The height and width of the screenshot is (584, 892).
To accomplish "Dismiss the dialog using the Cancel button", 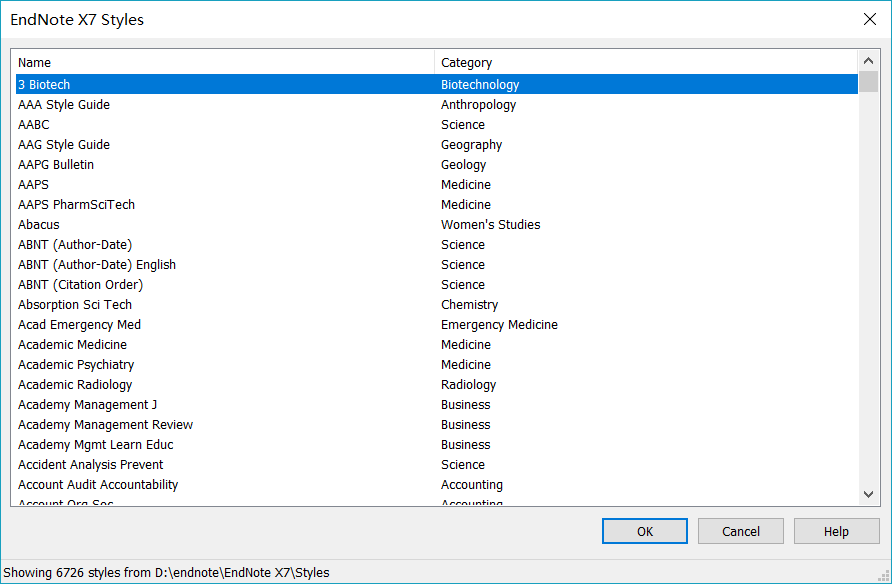I will coord(741,531).
